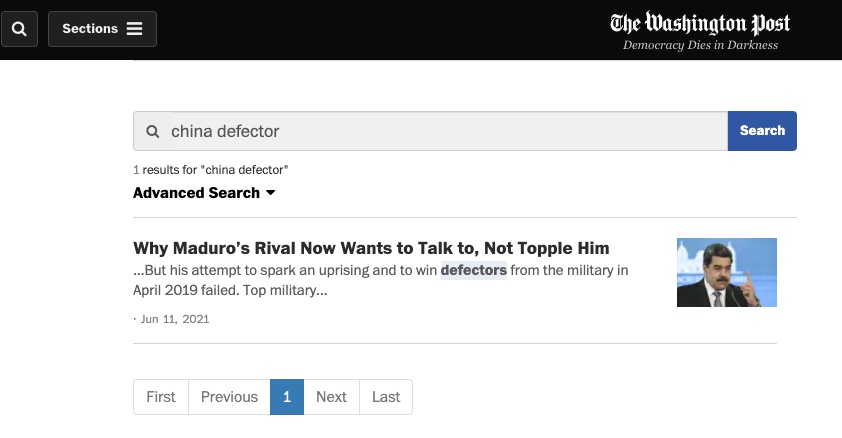
Task: Open The Washington Post homepage logo
Action: tap(700, 23)
